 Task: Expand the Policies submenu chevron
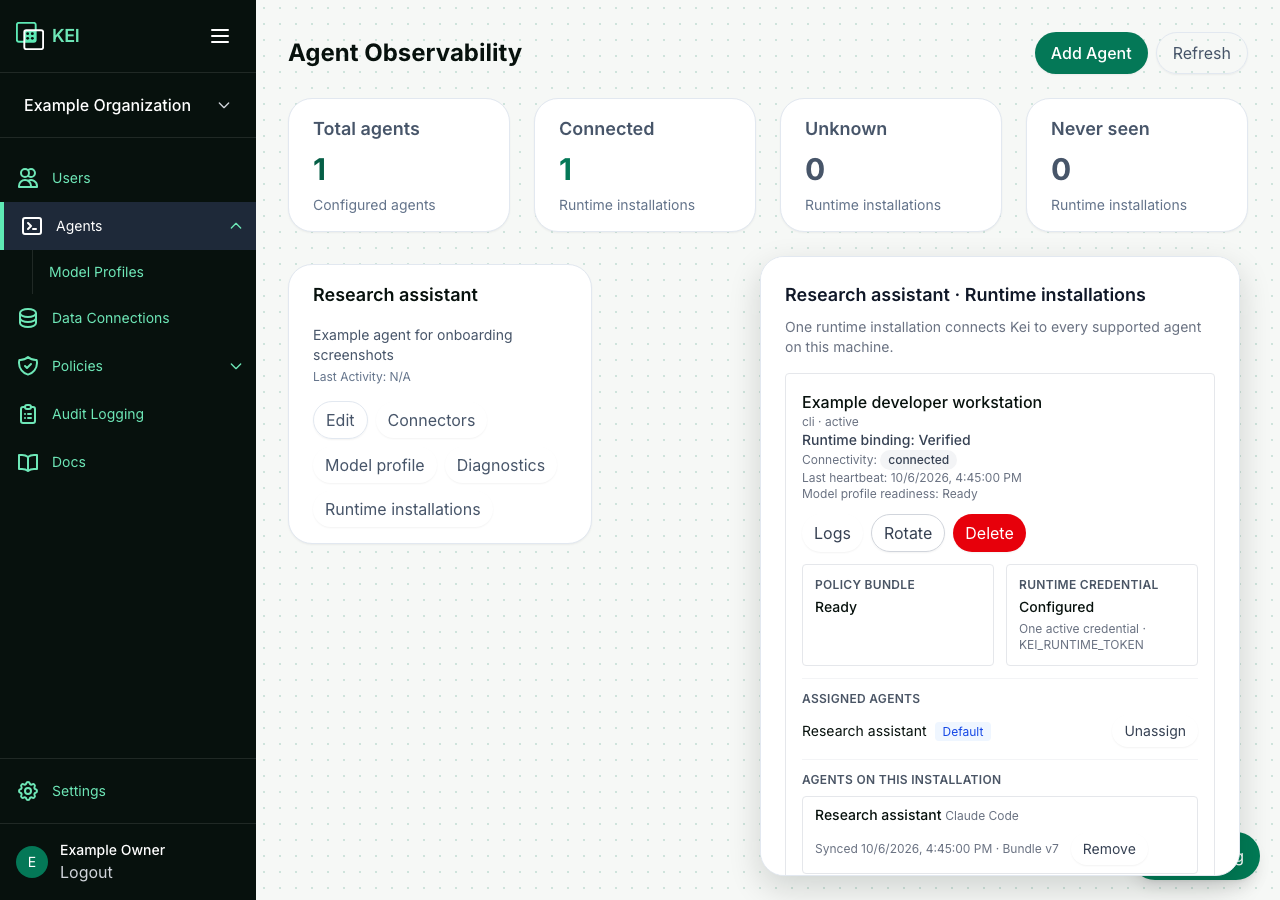236,366
